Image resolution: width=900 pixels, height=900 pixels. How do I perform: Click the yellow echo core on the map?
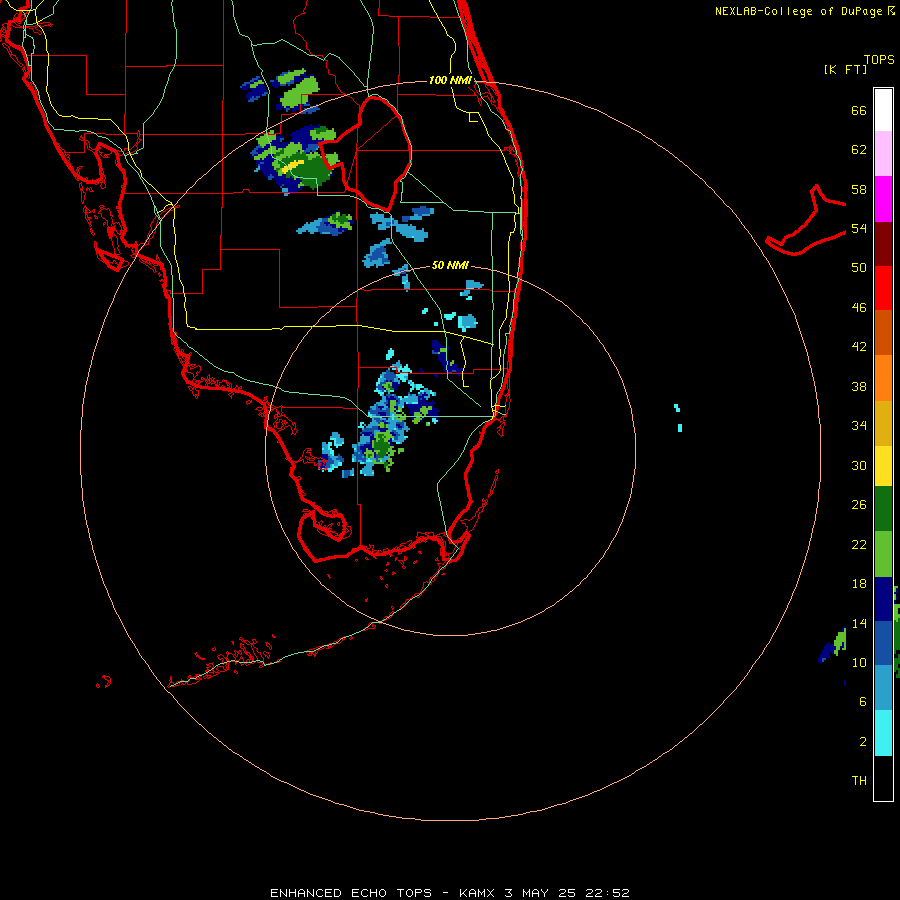click(292, 166)
